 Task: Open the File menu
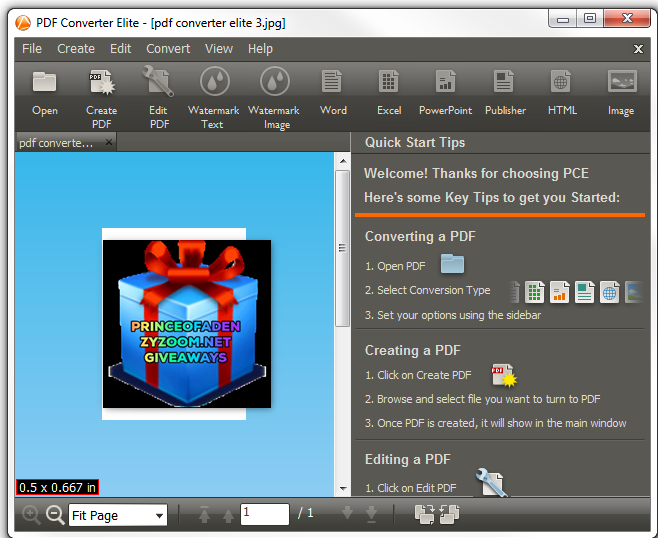pos(32,49)
